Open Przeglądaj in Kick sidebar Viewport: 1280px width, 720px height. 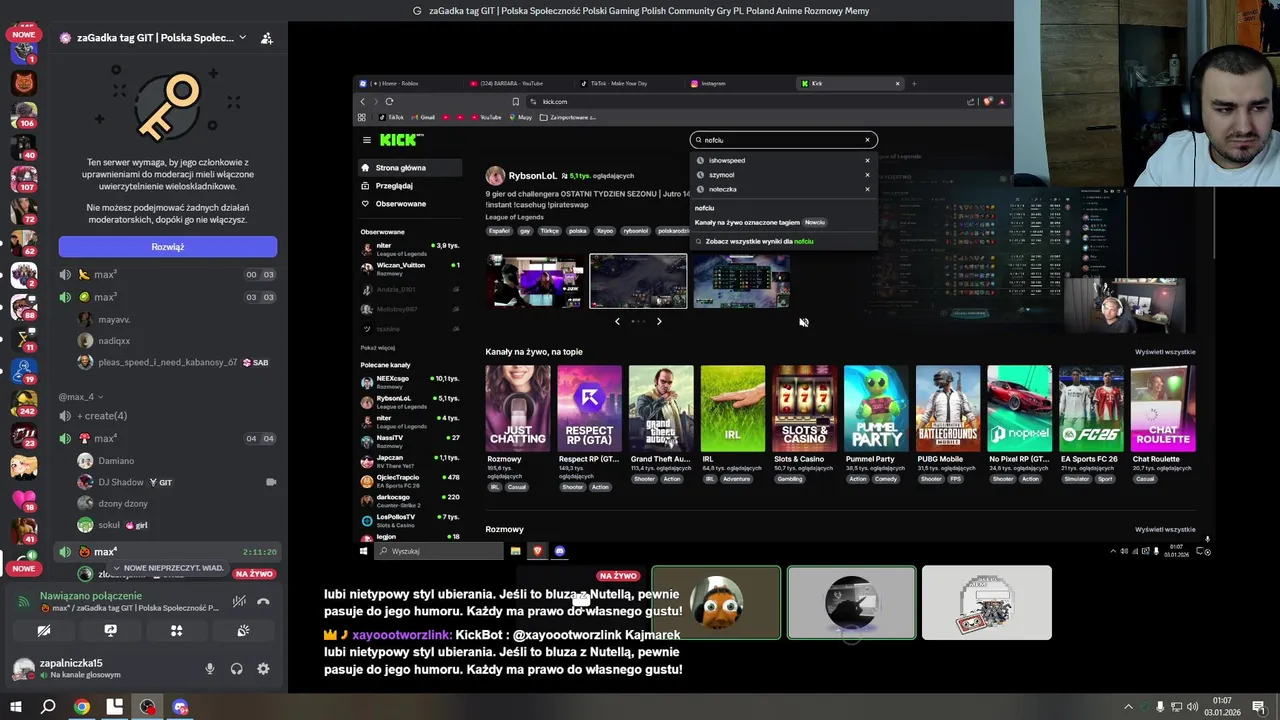pyautogui.click(x=408, y=186)
